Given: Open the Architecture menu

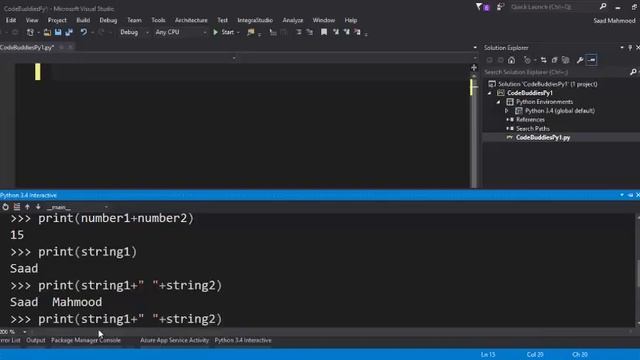Looking at the screenshot, I should pyautogui.click(x=191, y=20).
